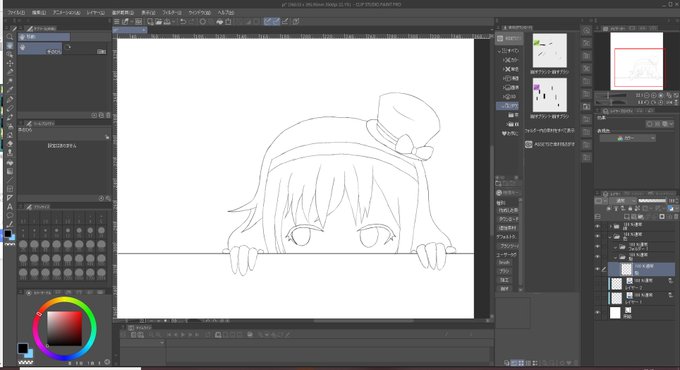Screen dimensions: 680x370
Task: Click the top icon in material quick-access strip
Action: [587, 30]
